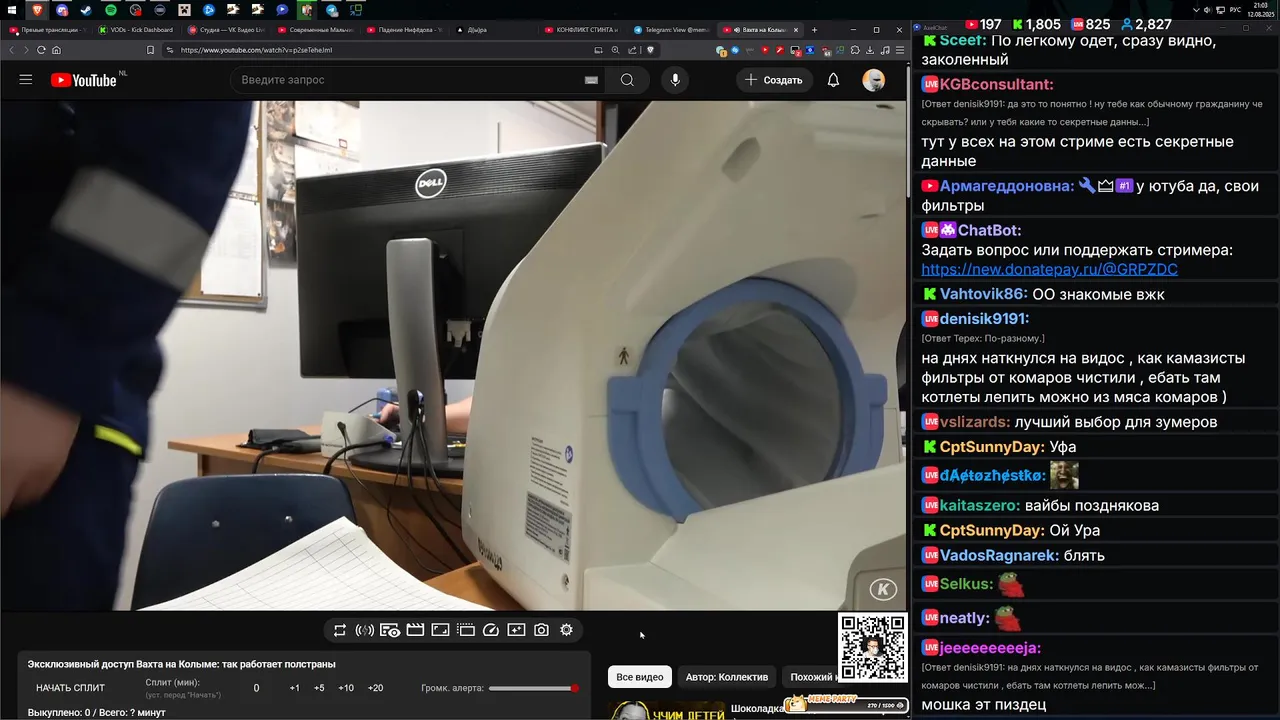Open browser main menu
The width and height of the screenshot is (1280, 720).
click(900, 50)
